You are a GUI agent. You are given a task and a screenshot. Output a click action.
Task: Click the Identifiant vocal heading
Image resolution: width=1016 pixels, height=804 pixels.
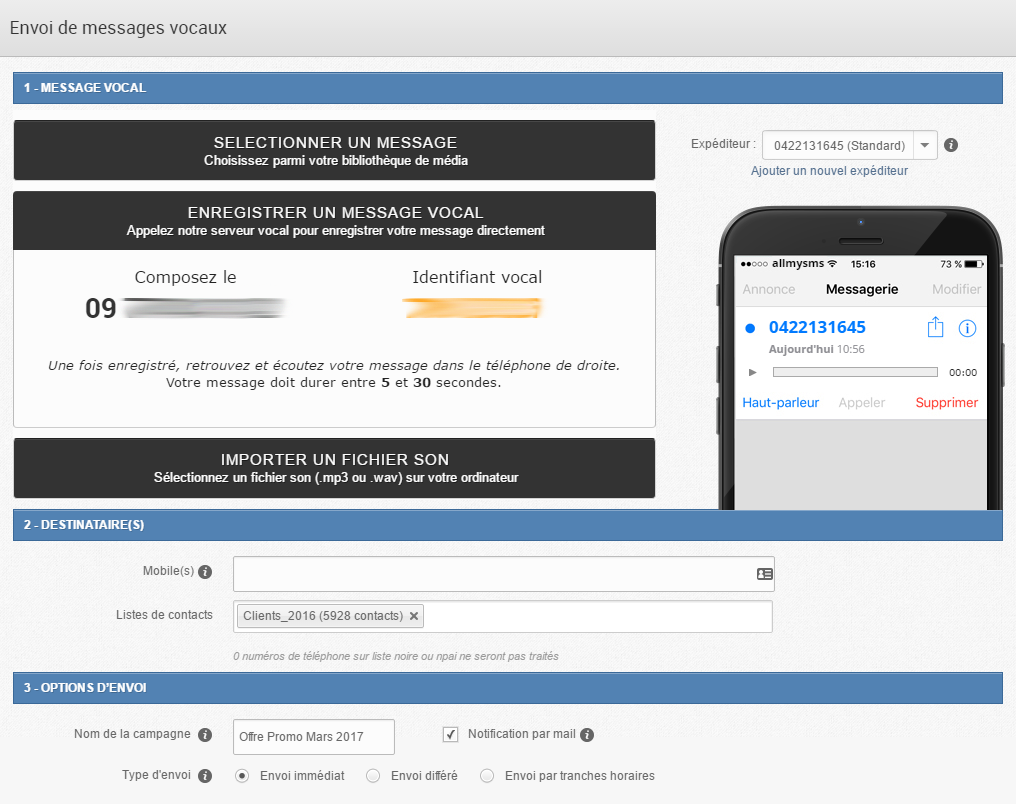(x=477, y=277)
